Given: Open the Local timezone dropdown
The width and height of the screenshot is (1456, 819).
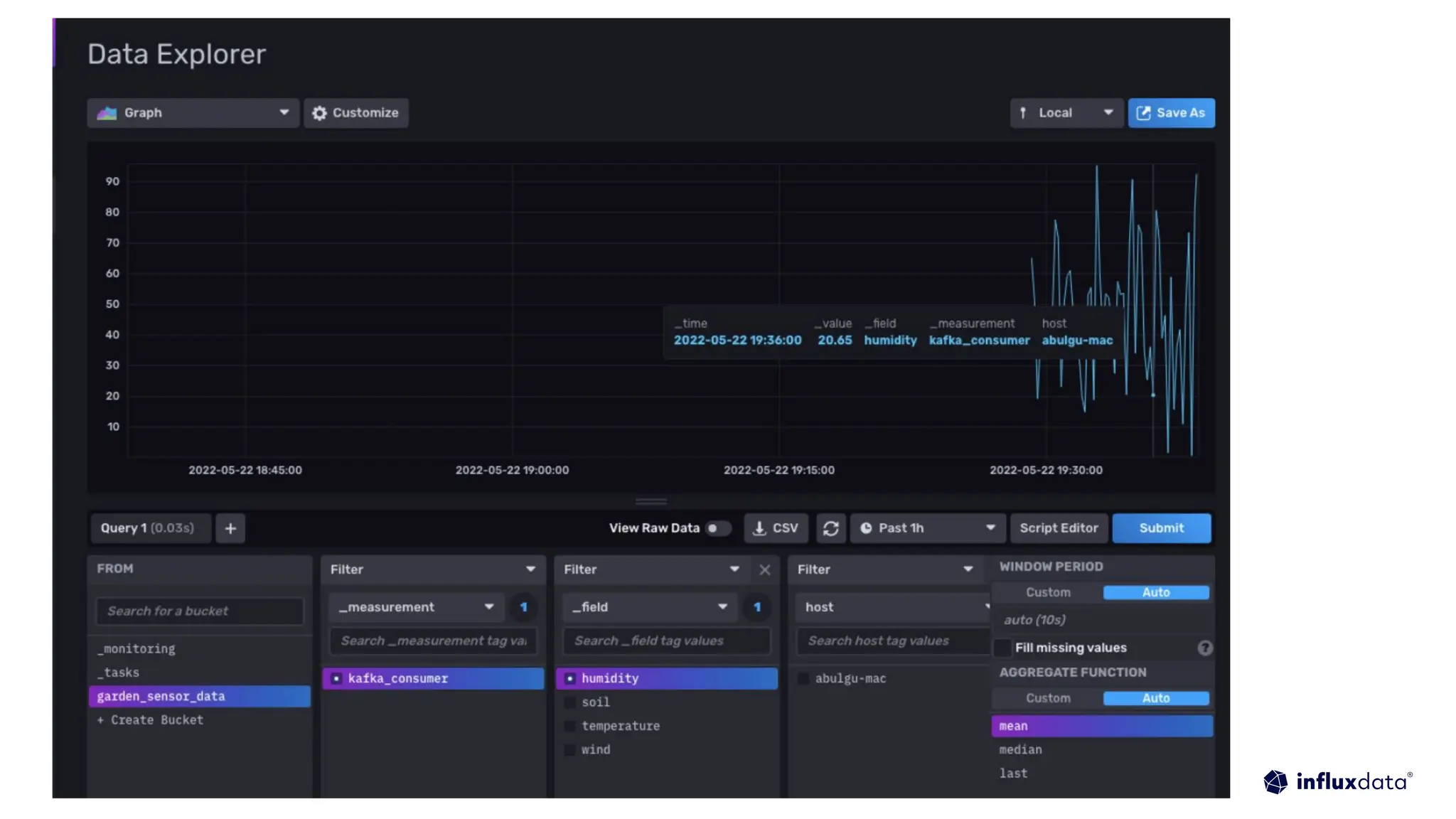Looking at the screenshot, I should [1065, 113].
